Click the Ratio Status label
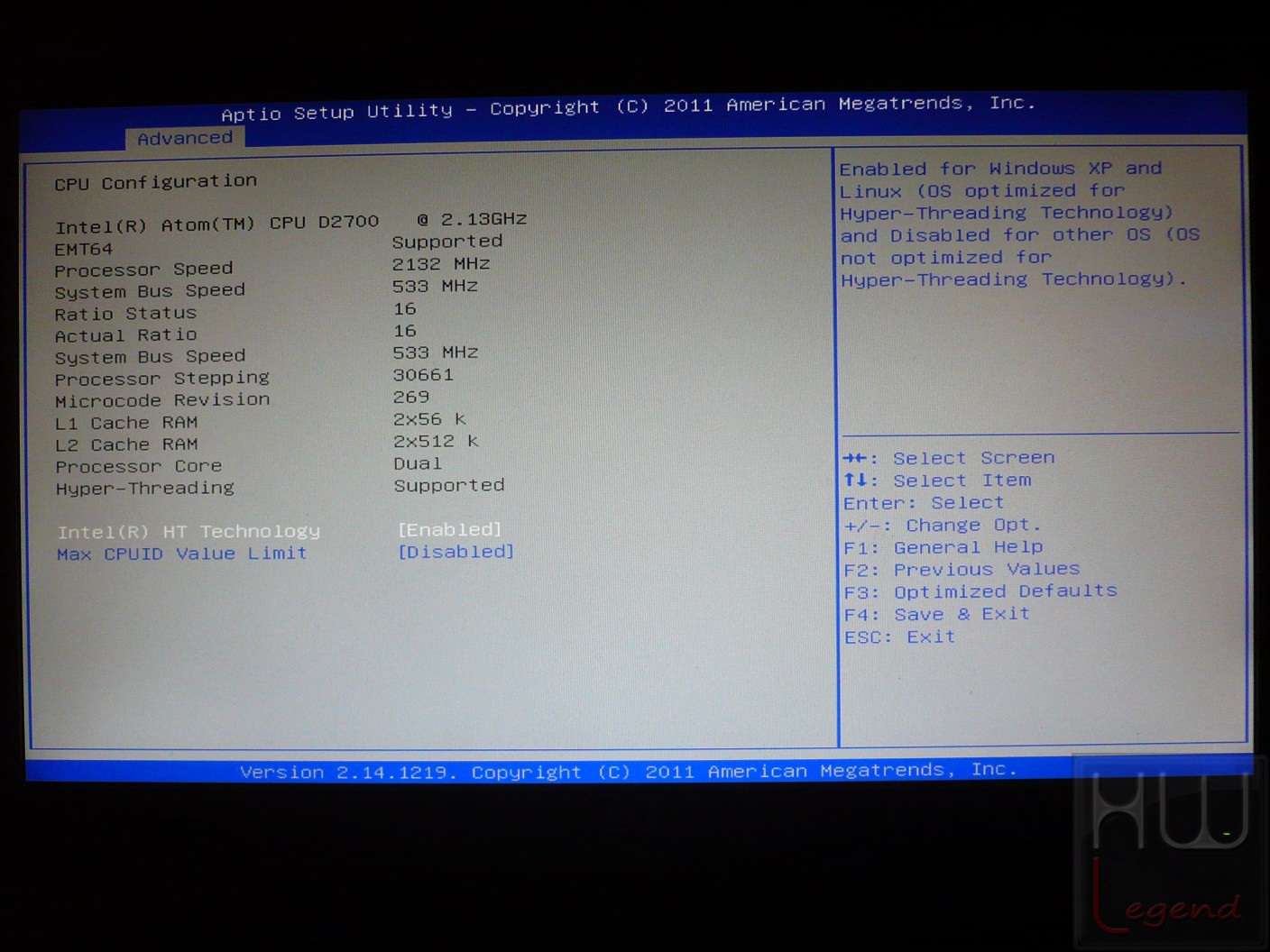Viewport: 1270px width, 952px height. pyautogui.click(x=125, y=314)
